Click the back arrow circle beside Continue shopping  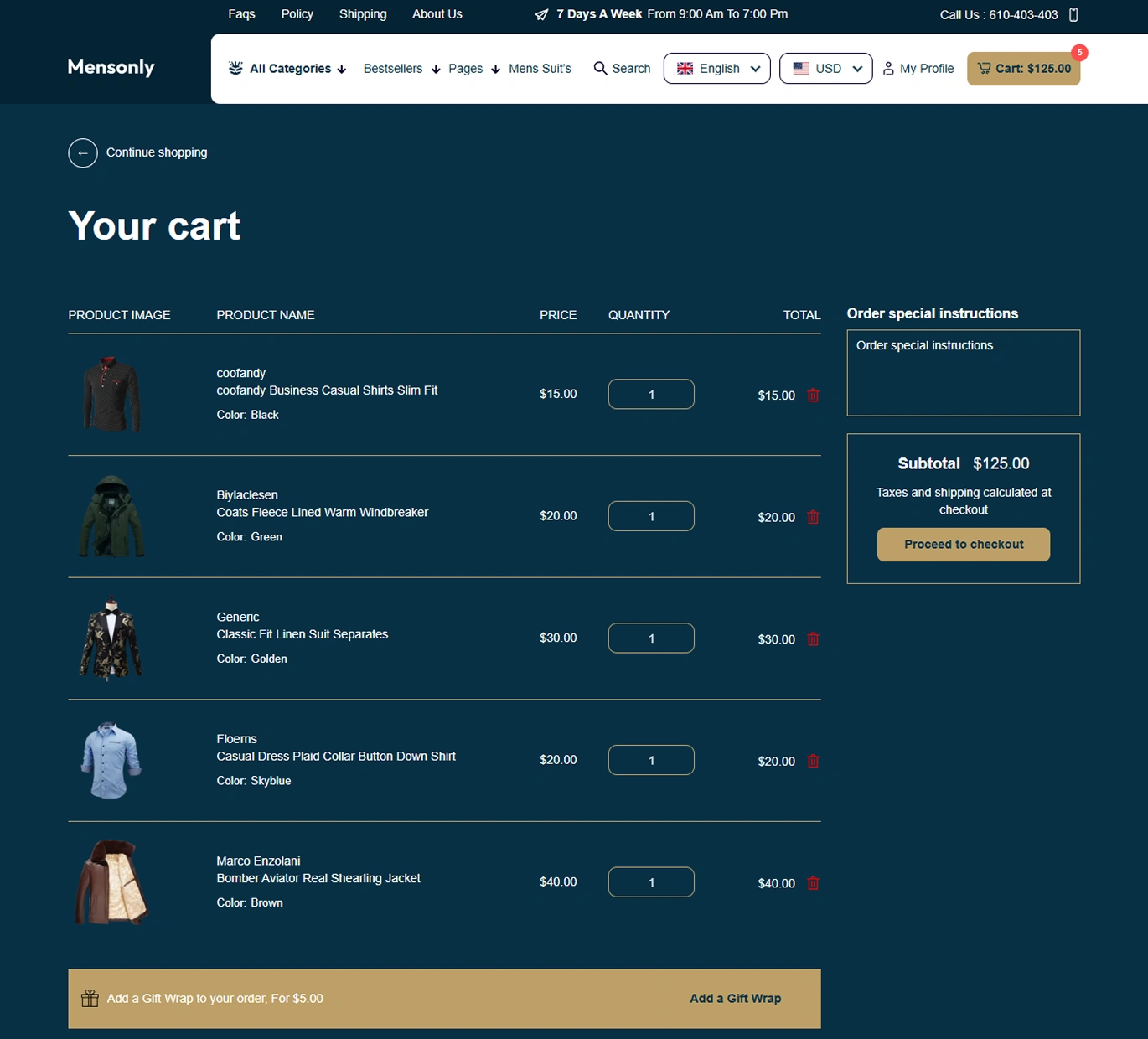(x=83, y=152)
